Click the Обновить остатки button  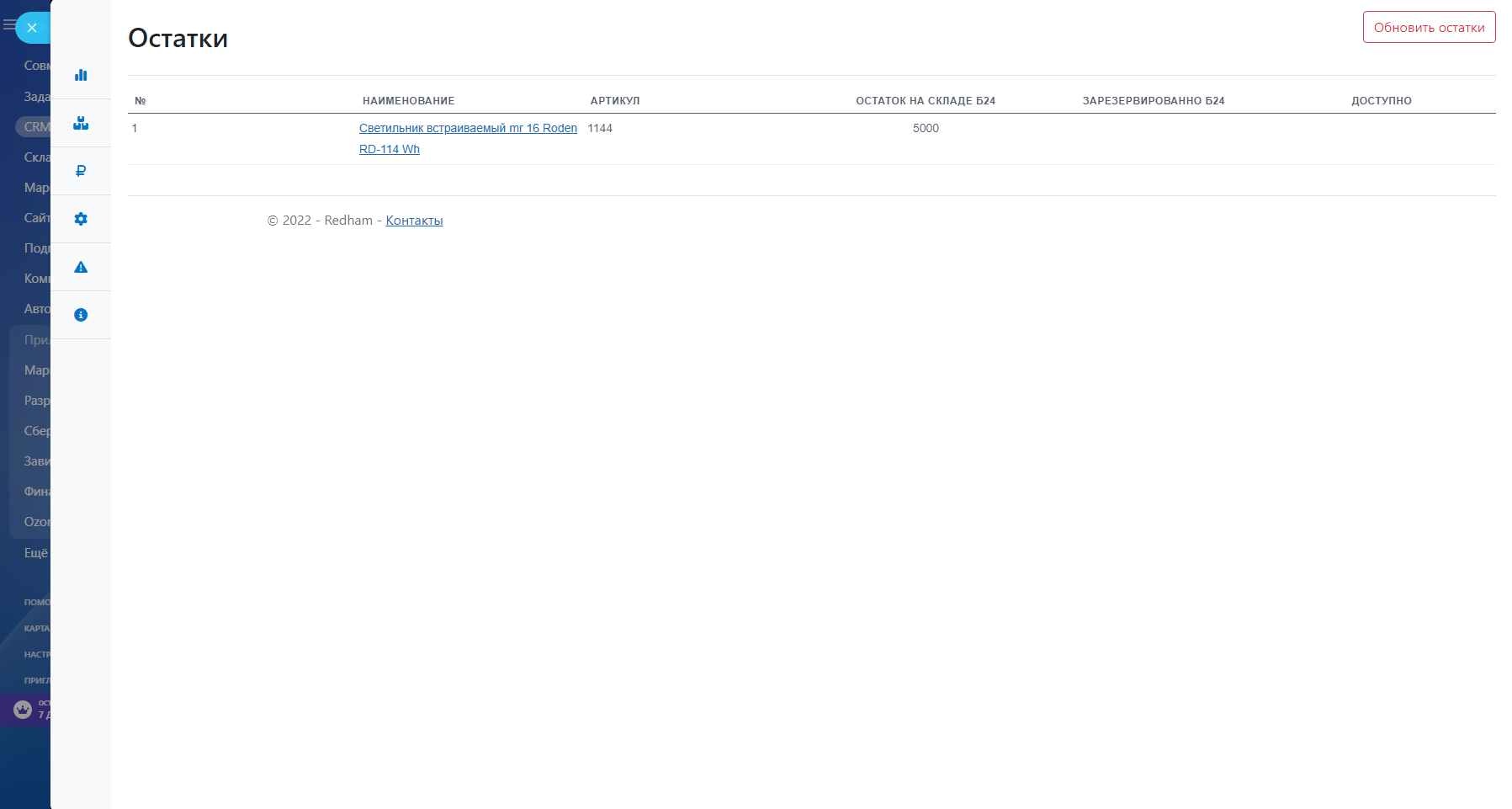pos(1429,27)
